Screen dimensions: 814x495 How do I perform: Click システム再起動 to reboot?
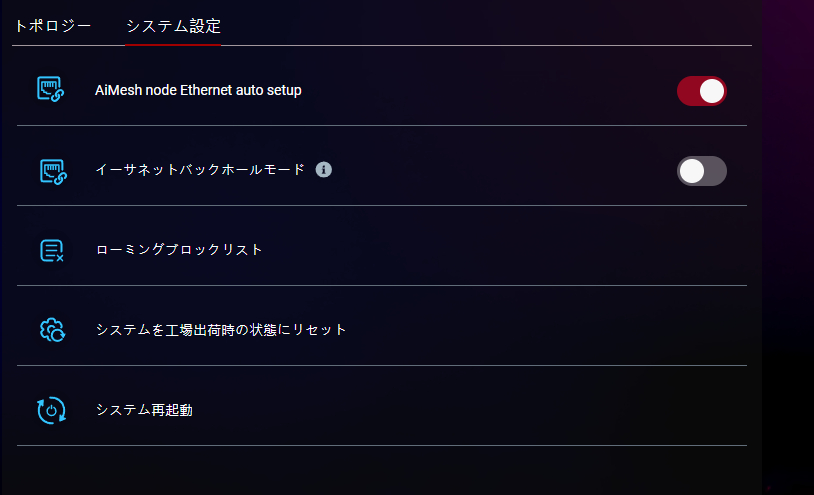pos(144,409)
